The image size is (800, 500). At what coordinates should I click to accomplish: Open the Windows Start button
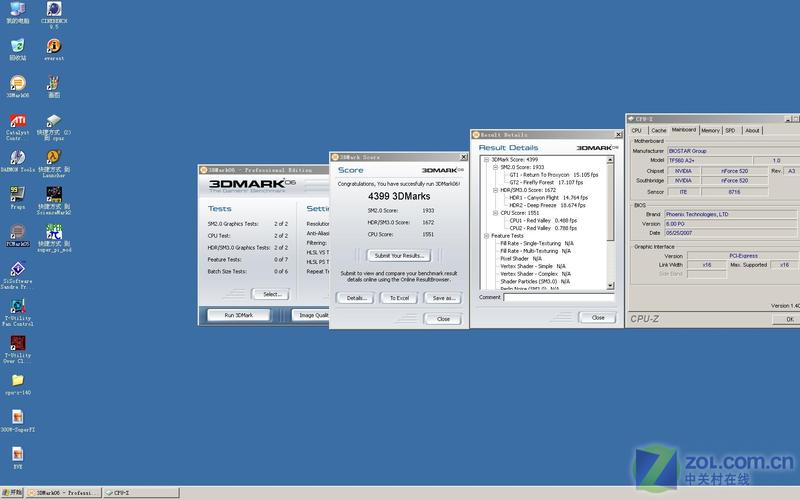coord(12,493)
